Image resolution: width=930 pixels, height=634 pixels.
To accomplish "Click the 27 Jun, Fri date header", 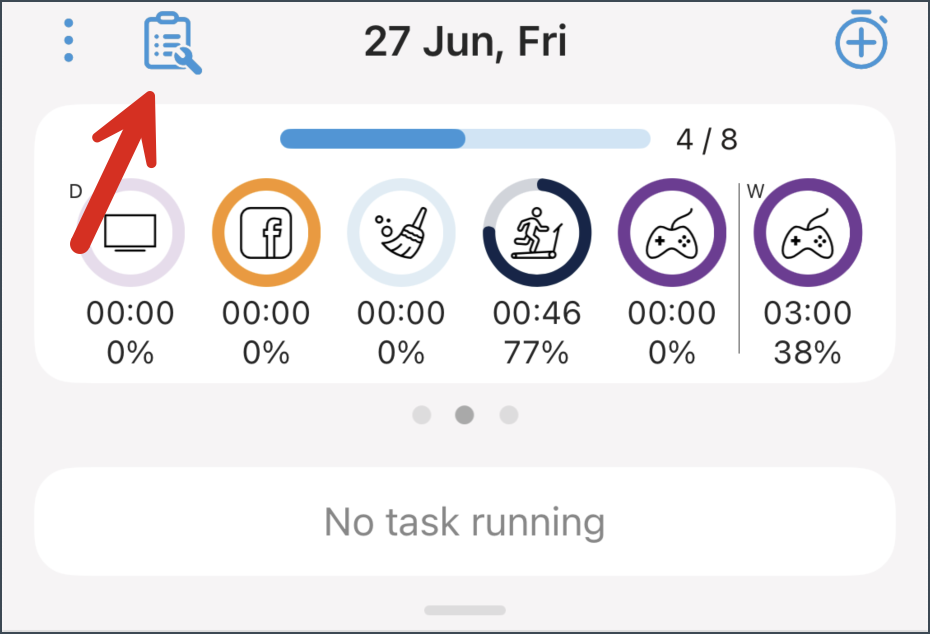I will click(466, 42).
